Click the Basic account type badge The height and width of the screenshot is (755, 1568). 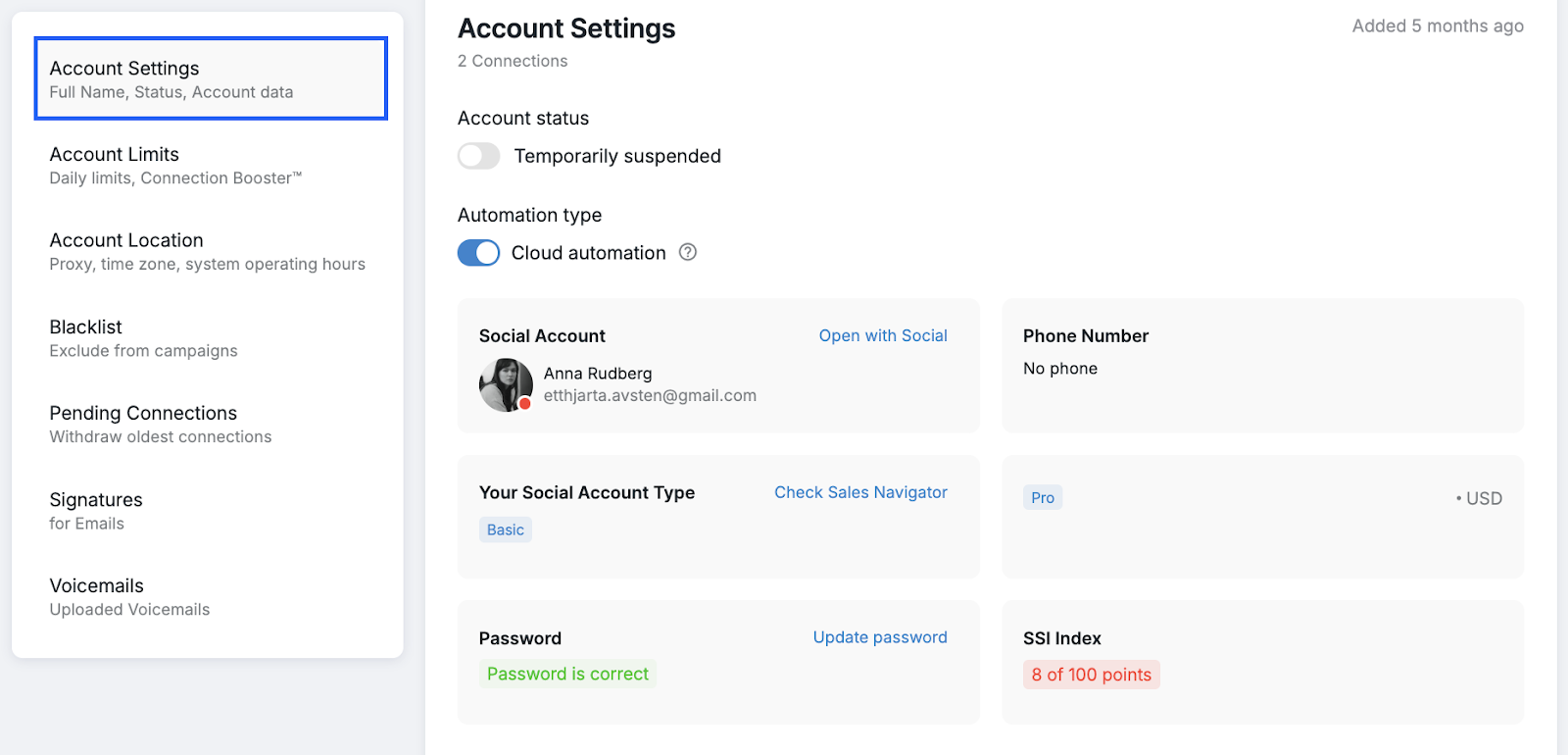506,529
